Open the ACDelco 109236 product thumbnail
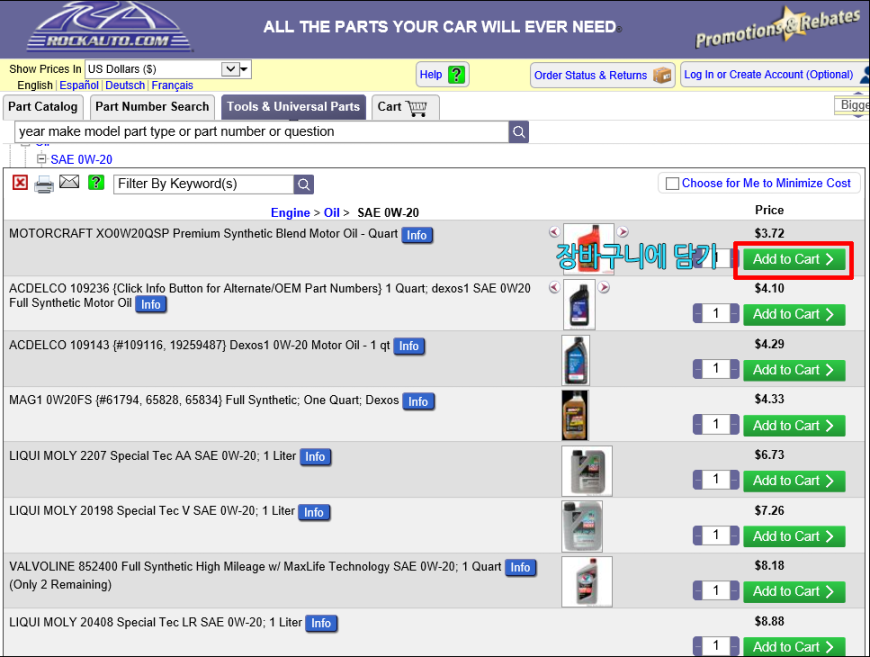 pyautogui.click(x=579, y=305)
